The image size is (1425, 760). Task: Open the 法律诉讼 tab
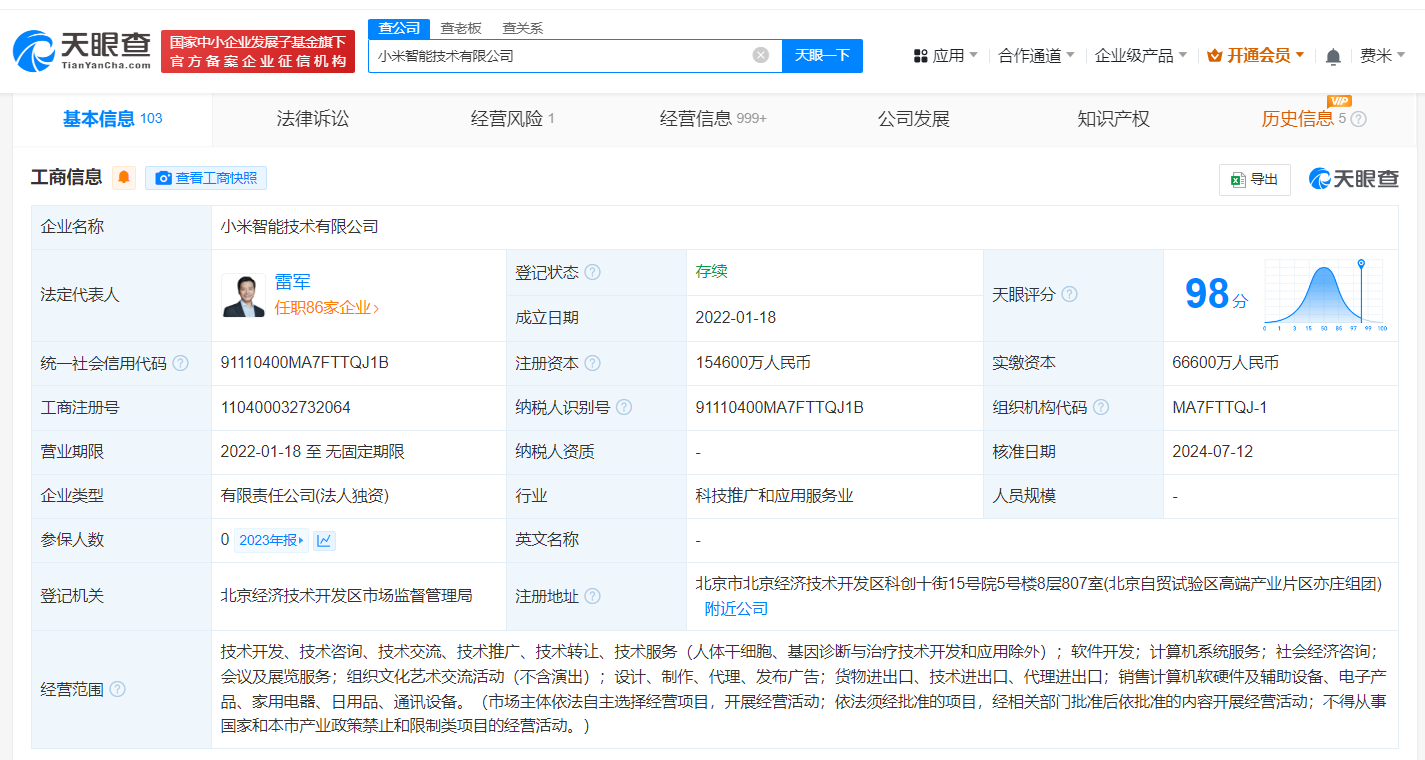pos(313,119)
